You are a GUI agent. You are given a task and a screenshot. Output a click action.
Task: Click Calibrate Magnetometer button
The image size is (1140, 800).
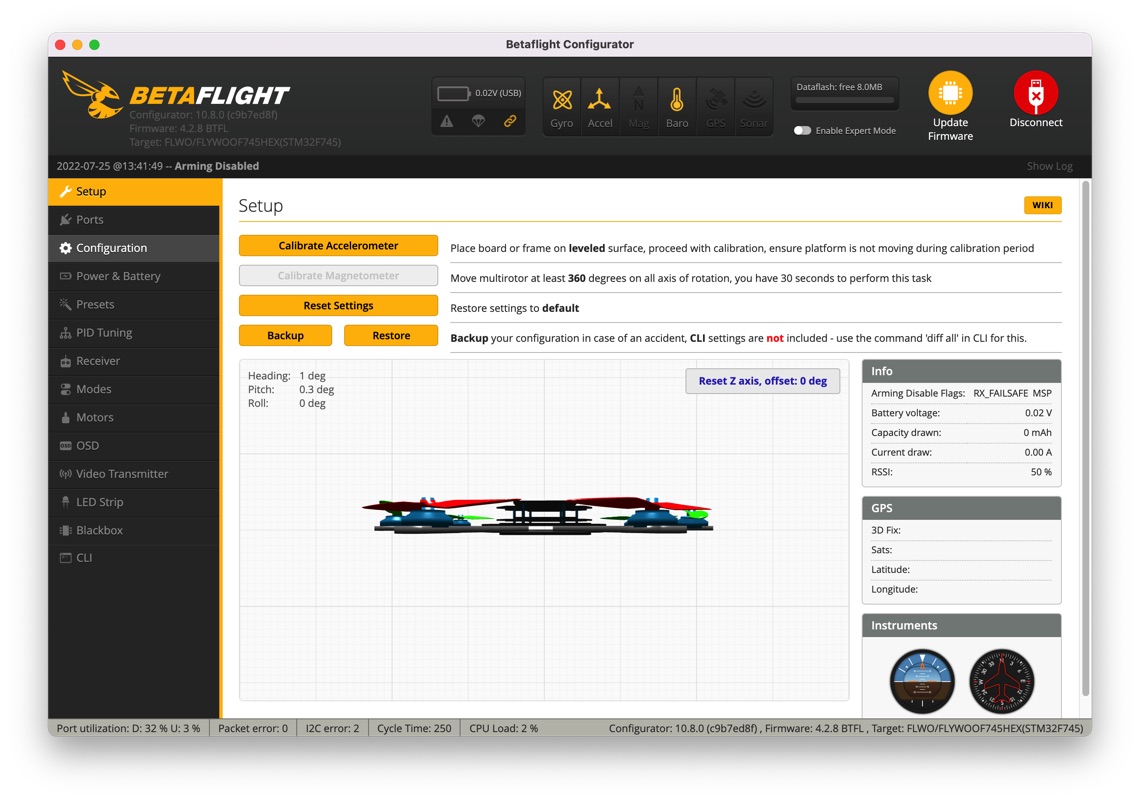pyautogui.click(x=338, y=276)
